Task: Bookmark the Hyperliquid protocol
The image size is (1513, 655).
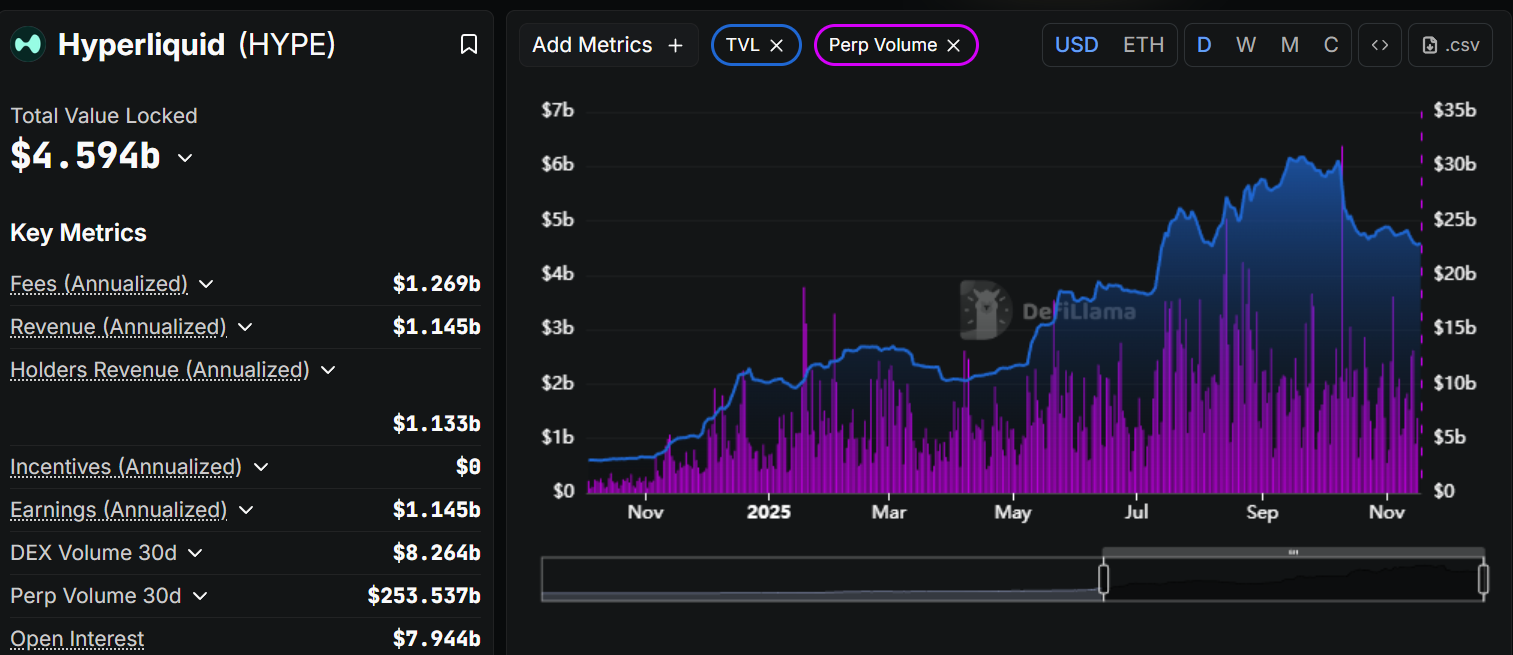Action: click(468, 44)
